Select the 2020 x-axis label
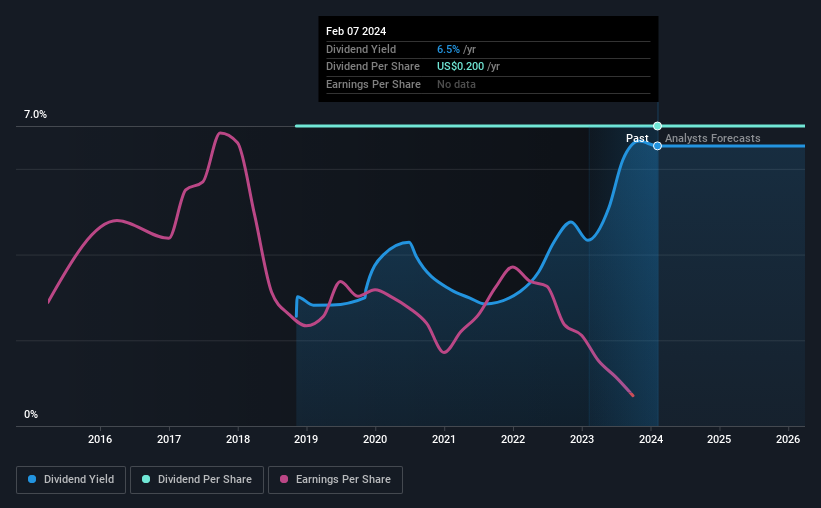Image resolution: width=821 pixels, height=508 pixels. pyautogui.click(x=375, y=439)
